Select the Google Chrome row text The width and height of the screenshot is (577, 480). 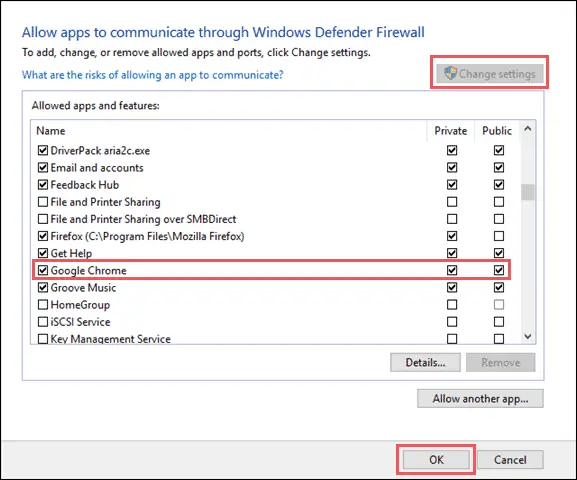click(x=88, y=271)
